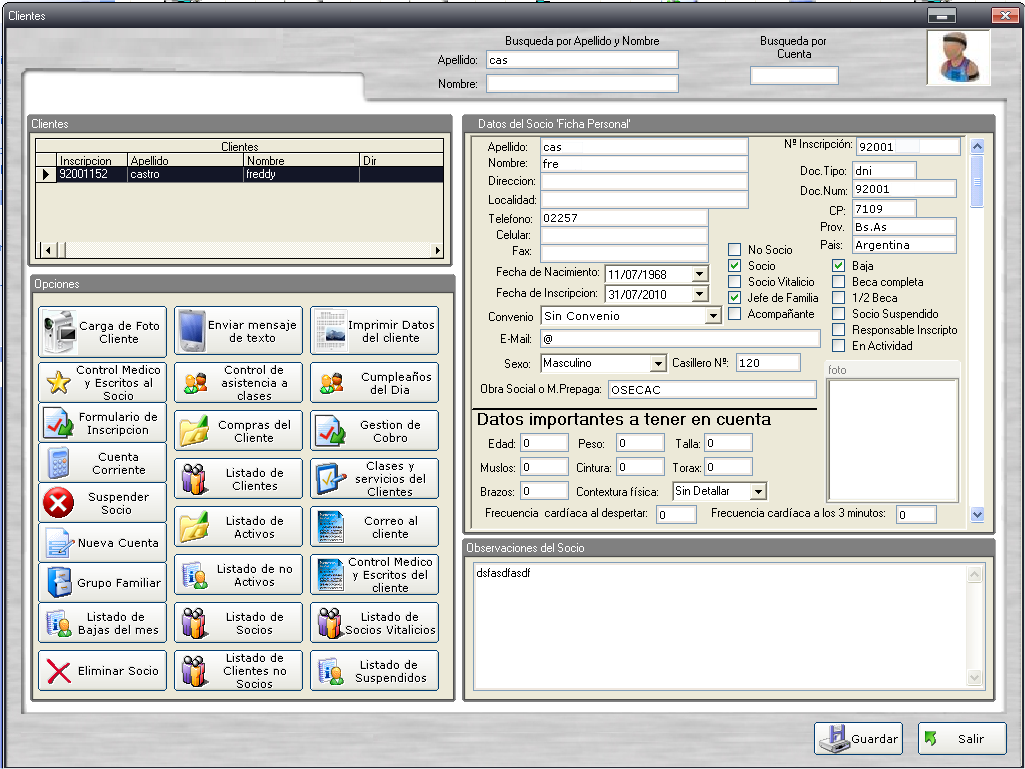The height and width of the screenshot is (769, 1025).
Task: Click Nueva Cuenta icon
Action: coord(59,543)
